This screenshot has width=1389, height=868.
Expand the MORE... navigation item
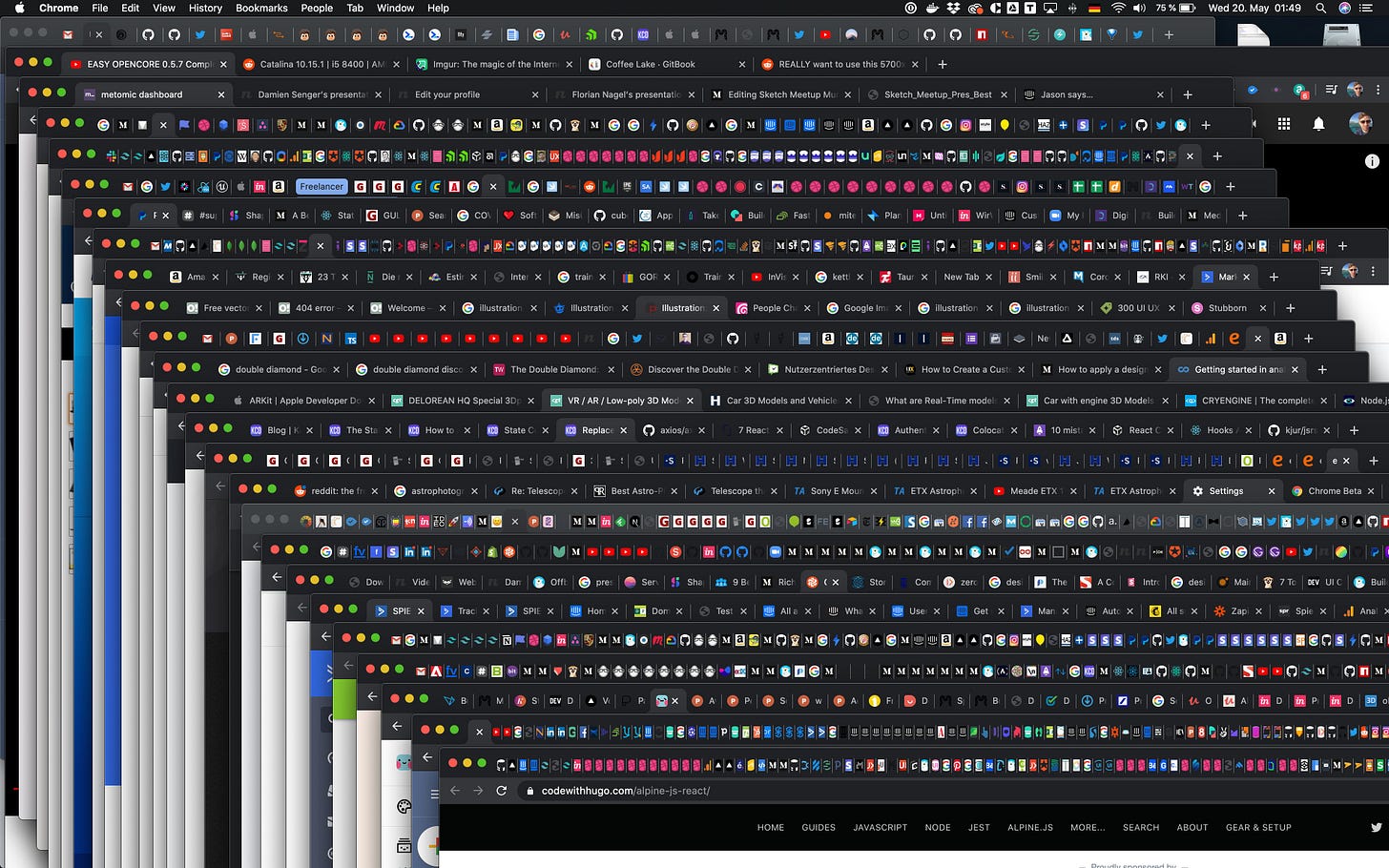tap(1088, 827)
